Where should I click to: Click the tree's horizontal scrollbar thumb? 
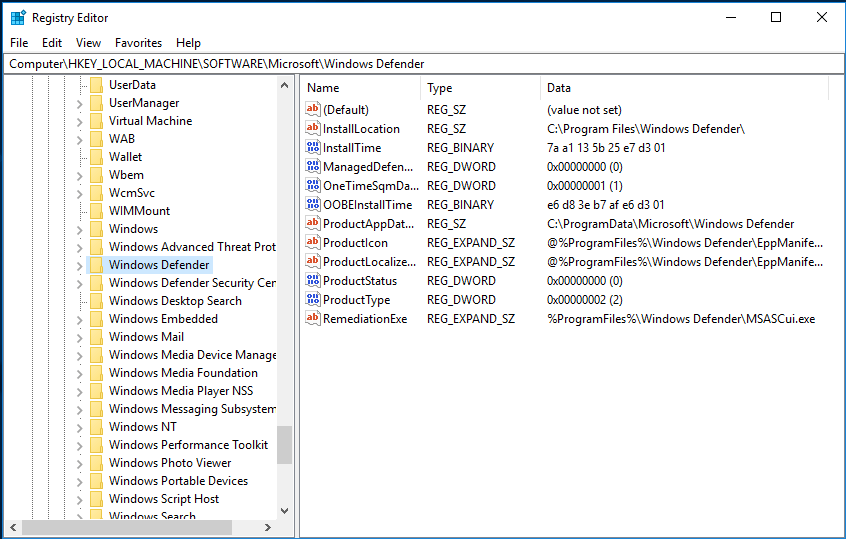(127, 527)
